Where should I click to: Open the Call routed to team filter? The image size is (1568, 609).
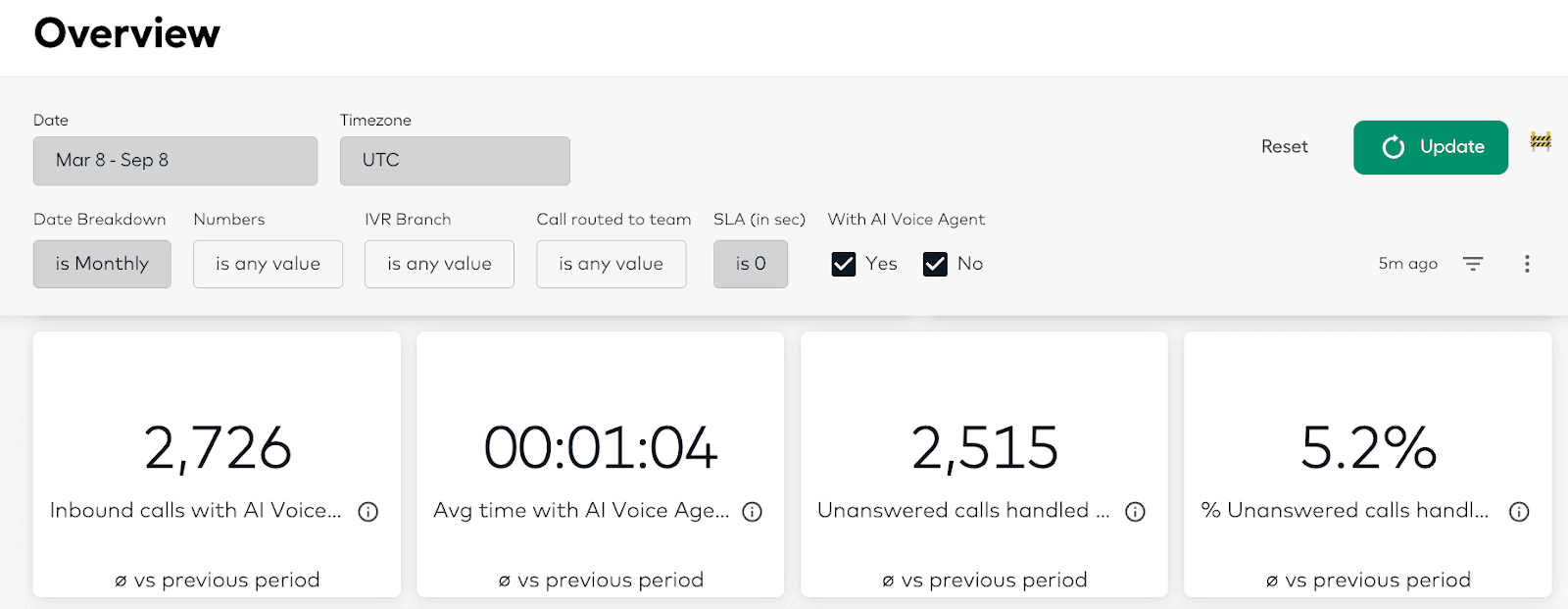click(611, 263)
